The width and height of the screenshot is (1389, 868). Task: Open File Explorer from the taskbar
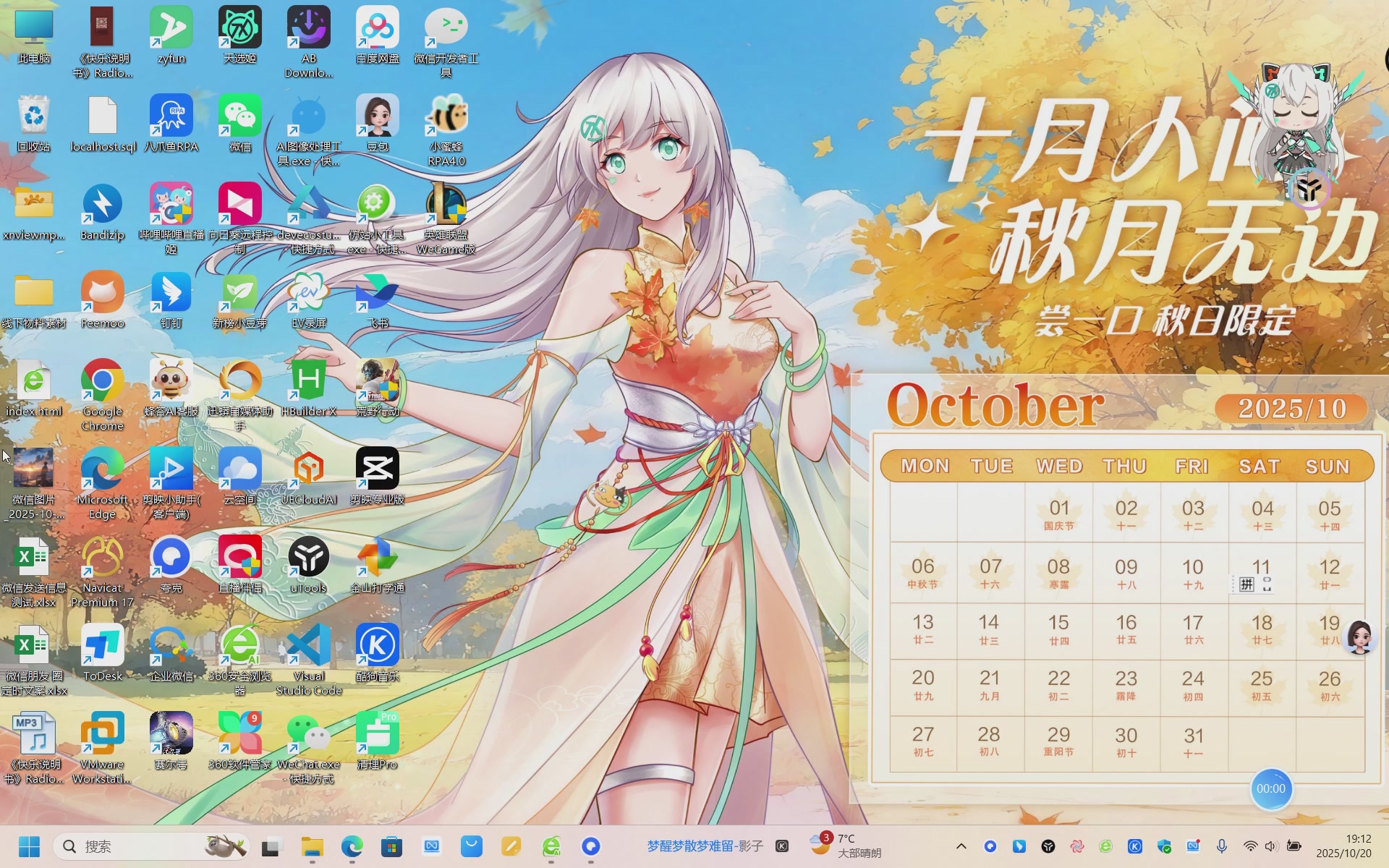click(x=312, y=846)
